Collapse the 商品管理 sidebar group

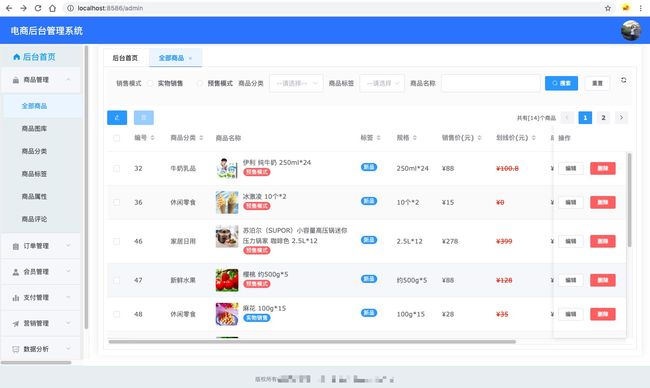pos(68,80)
